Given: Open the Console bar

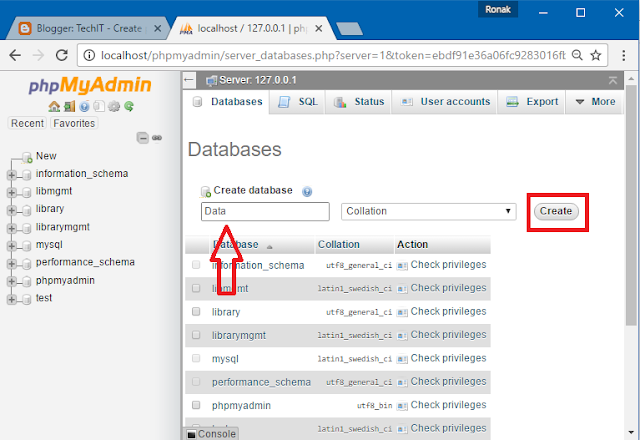Looking at the screenshot, I should pyautogui.click(x=212, y=434).
